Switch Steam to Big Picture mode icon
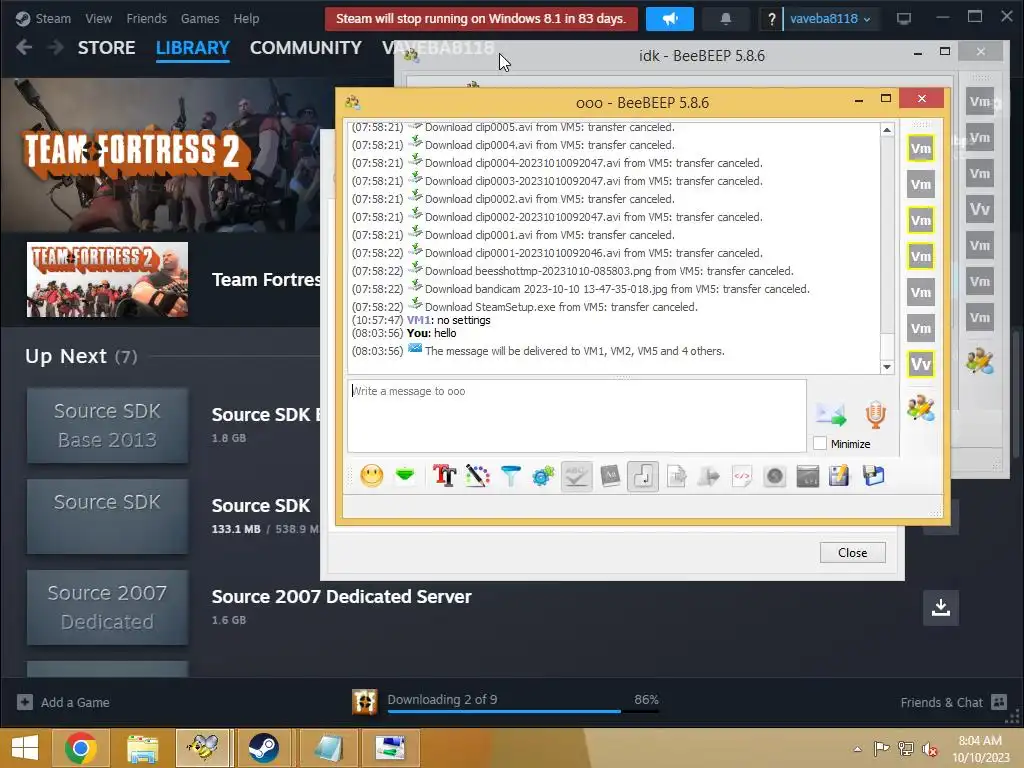This screenshot has width=1024, height=768. coord(904,18)
